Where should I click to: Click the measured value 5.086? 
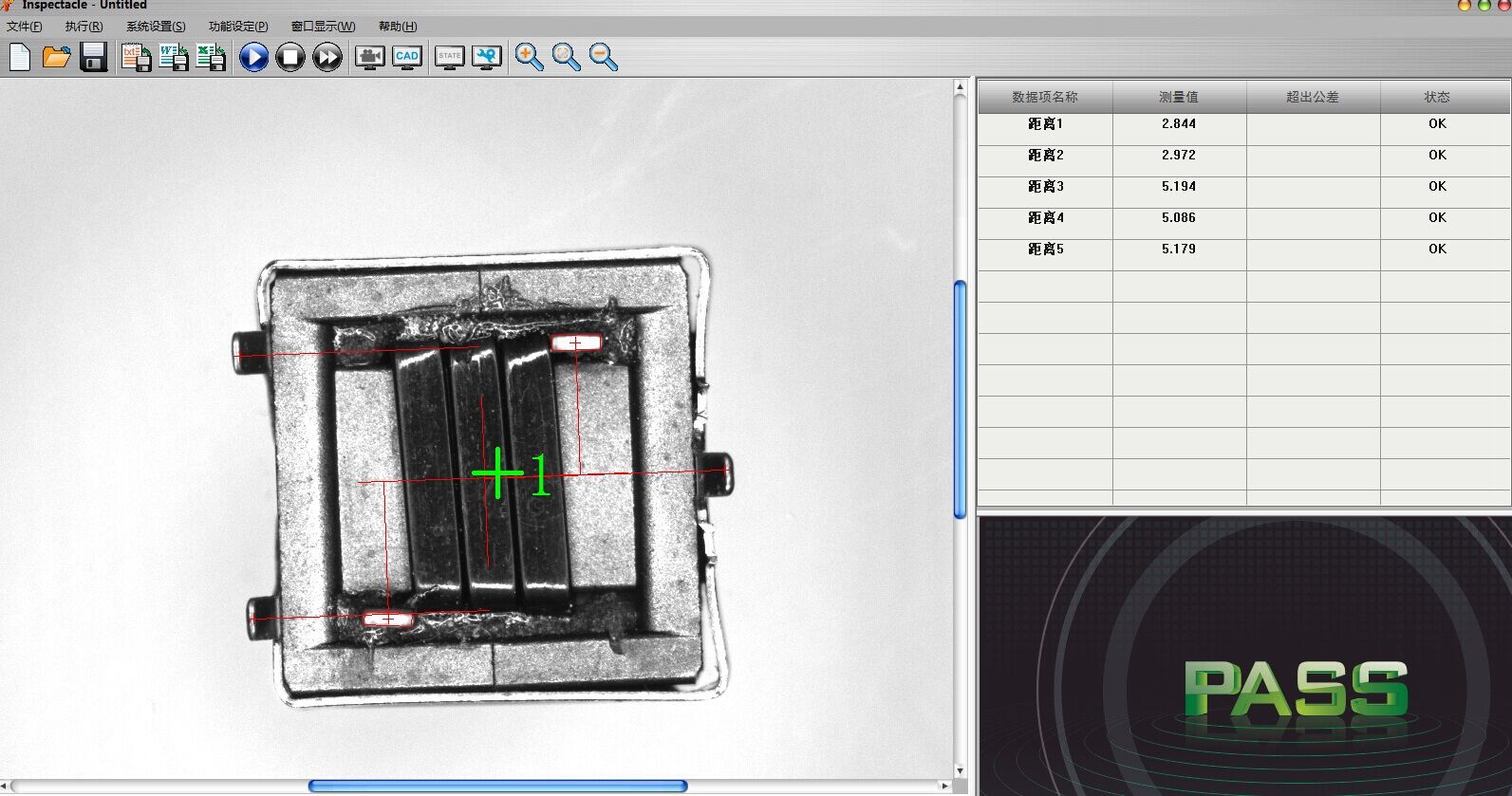pos(1179,217)
